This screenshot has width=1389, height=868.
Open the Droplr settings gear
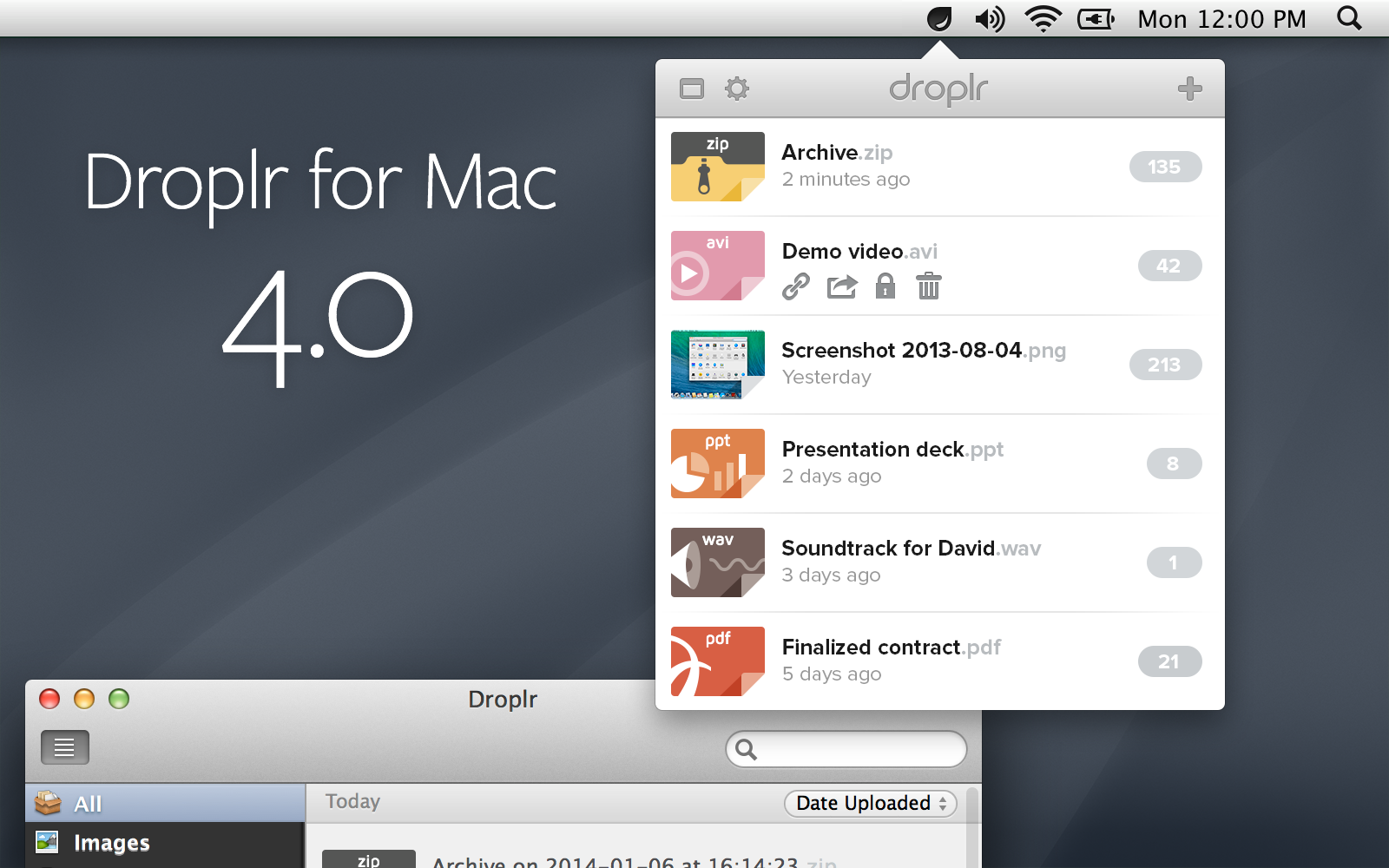click(737, 89)
